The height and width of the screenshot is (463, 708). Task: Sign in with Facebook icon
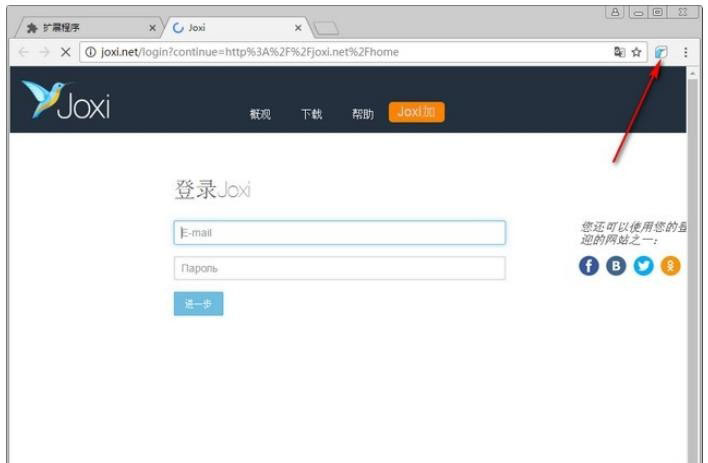coord(589,266)
